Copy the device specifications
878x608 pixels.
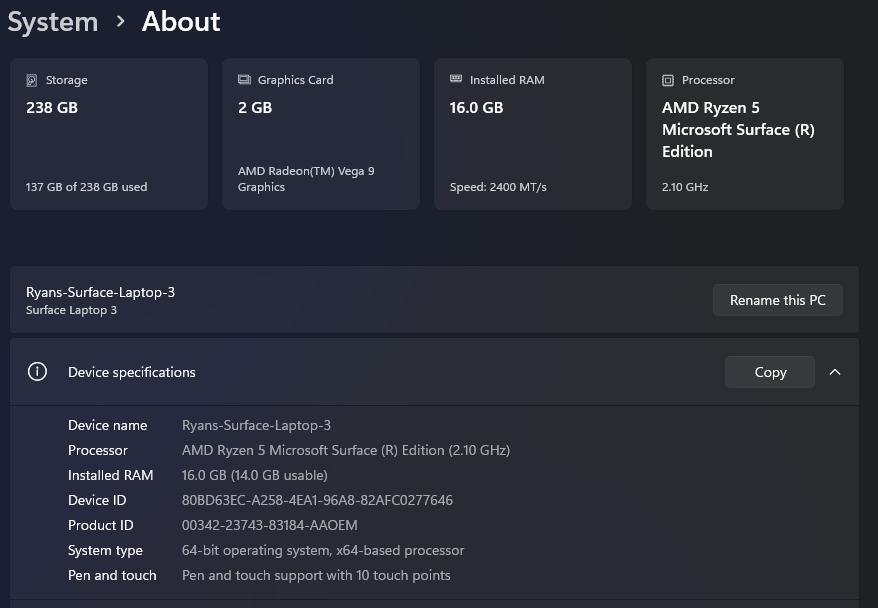click(x=769, y=372)
